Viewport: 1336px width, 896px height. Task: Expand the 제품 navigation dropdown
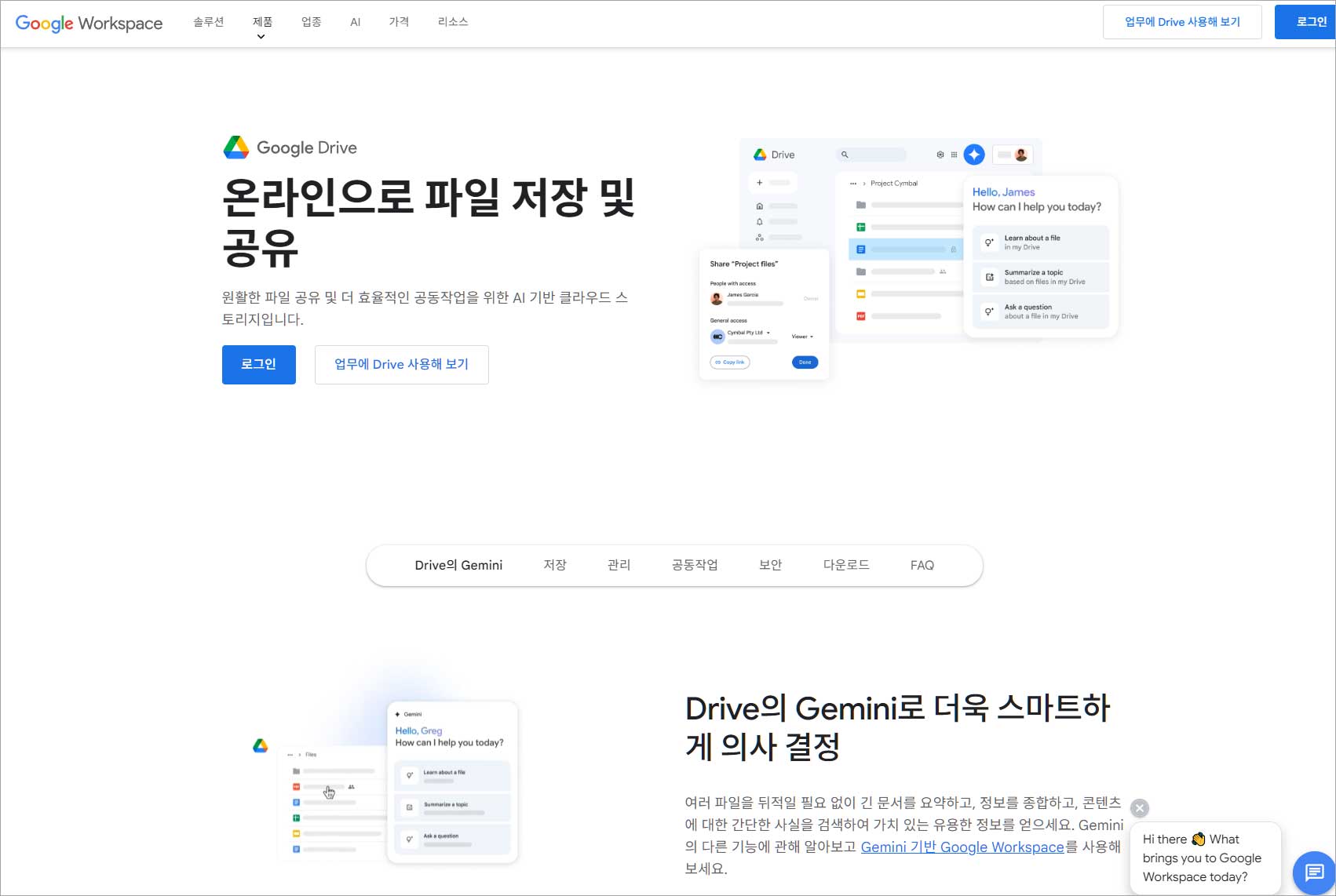point(261,22)
